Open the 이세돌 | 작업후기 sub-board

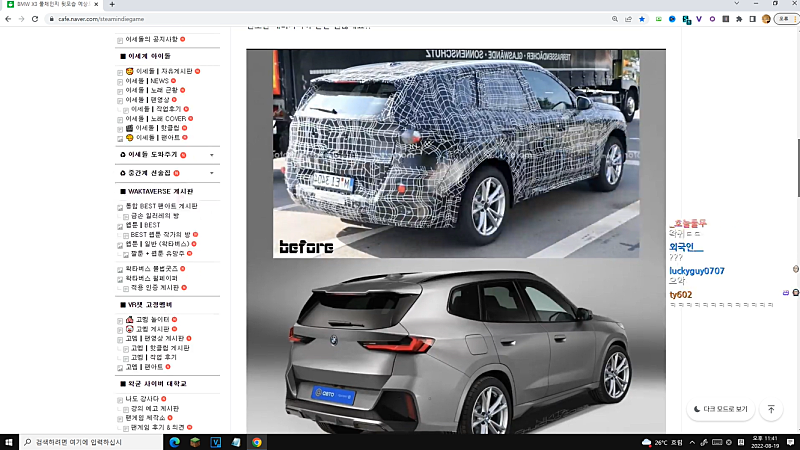click(156, 109)
